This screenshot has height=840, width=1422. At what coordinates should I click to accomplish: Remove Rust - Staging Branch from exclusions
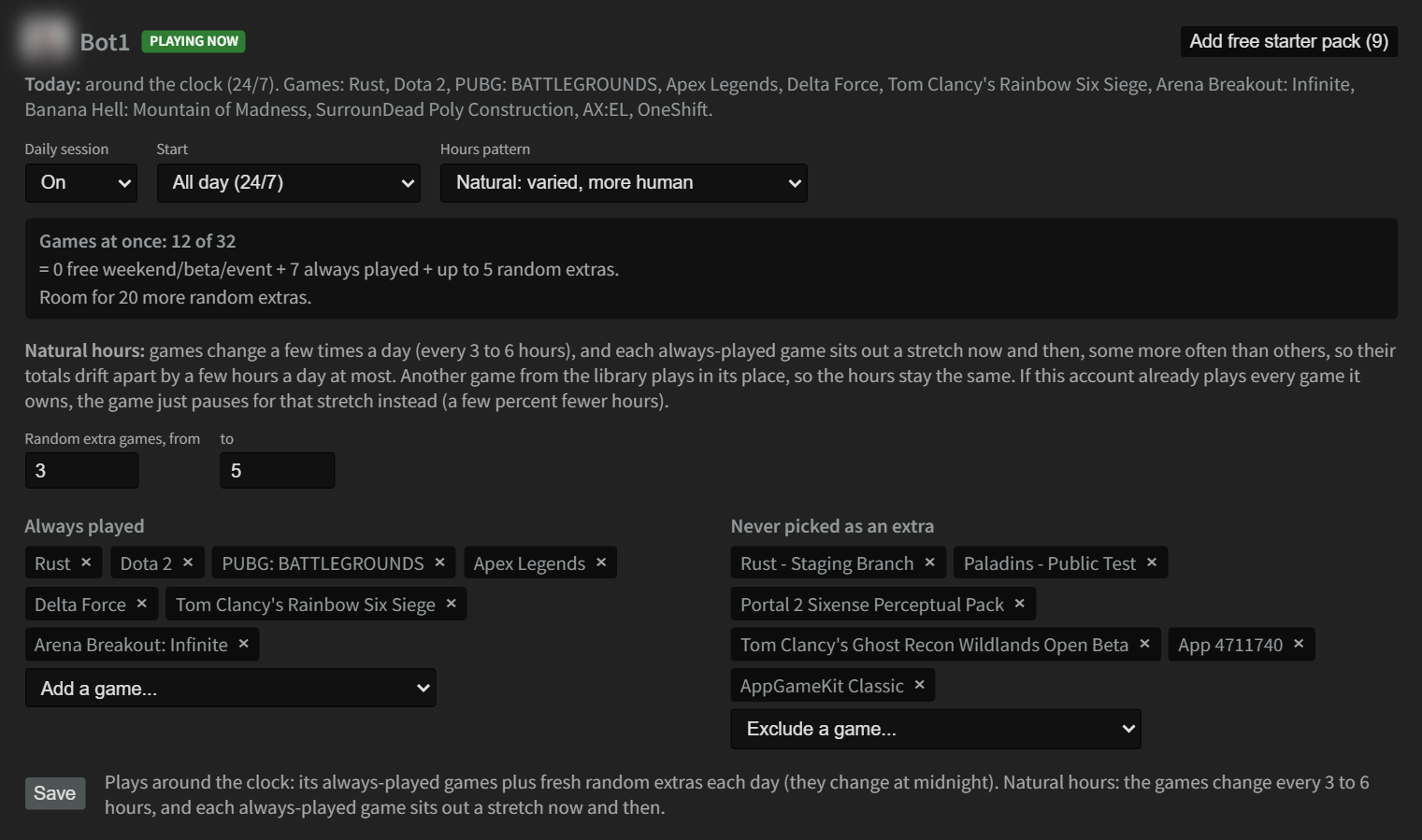click(x=930, y=562)
